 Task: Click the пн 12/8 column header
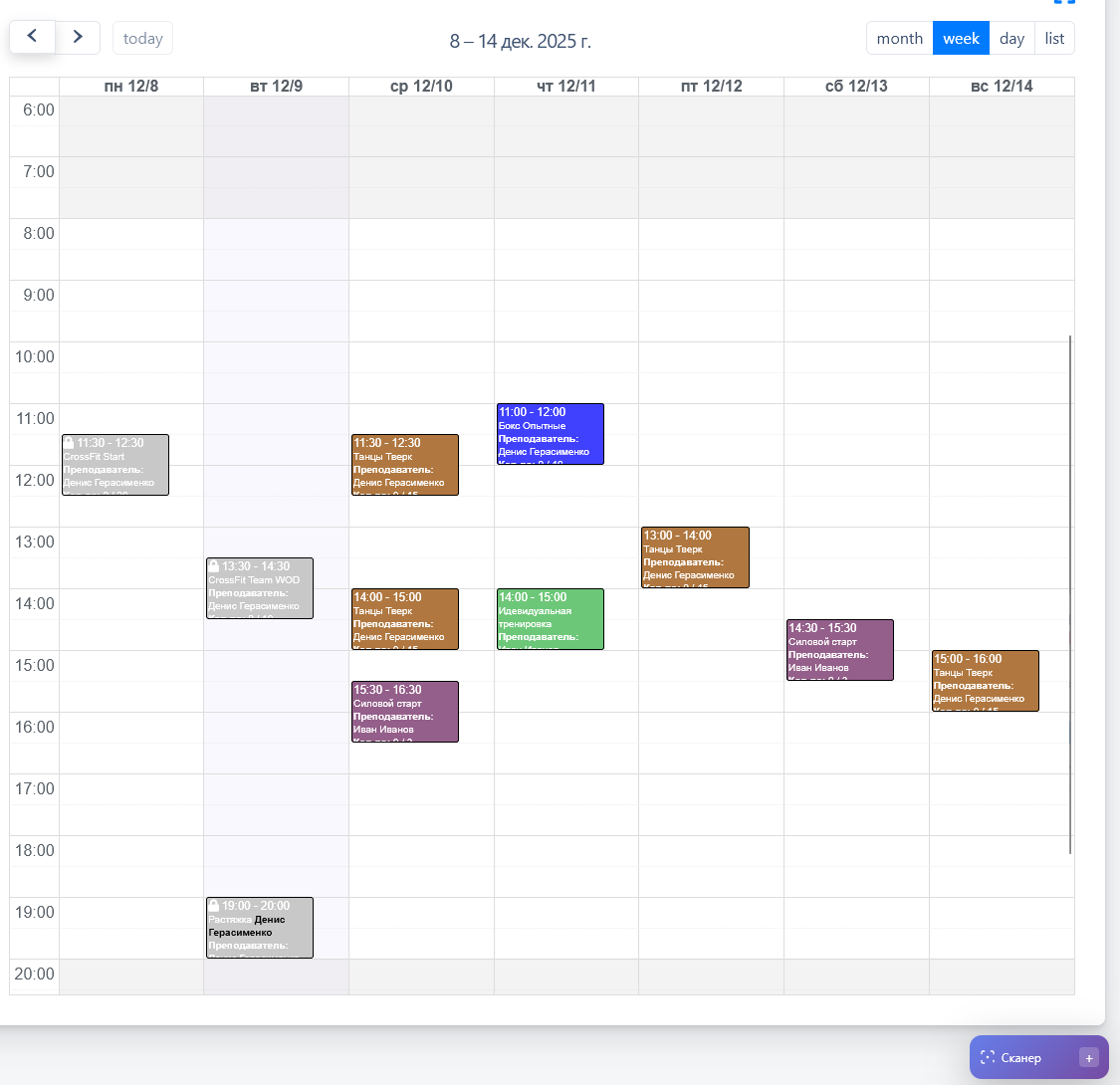[x=131, y=87]
